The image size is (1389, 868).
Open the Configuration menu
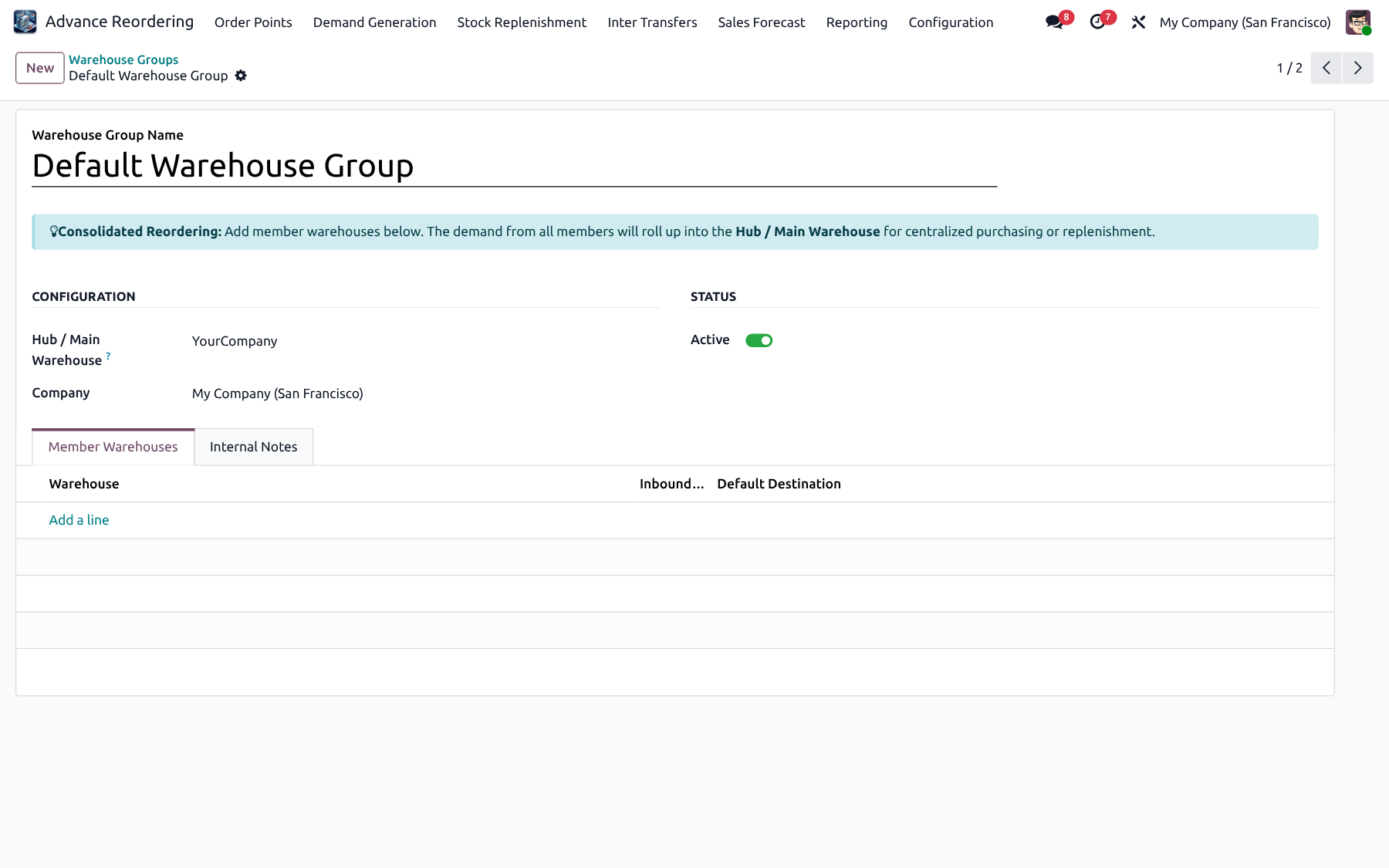coord(951,22)
